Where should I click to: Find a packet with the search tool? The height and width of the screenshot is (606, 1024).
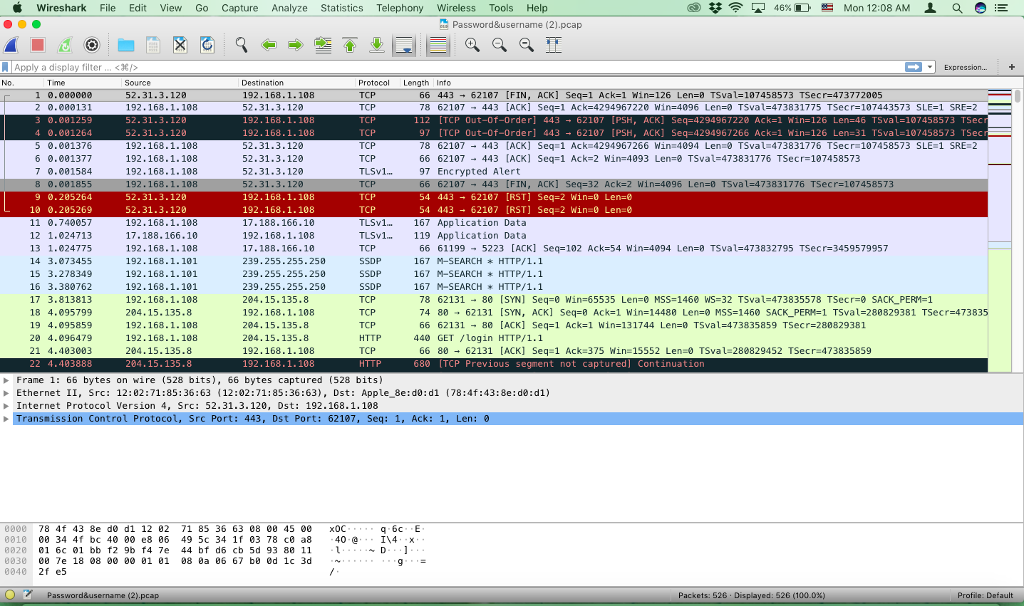[242, 44]
